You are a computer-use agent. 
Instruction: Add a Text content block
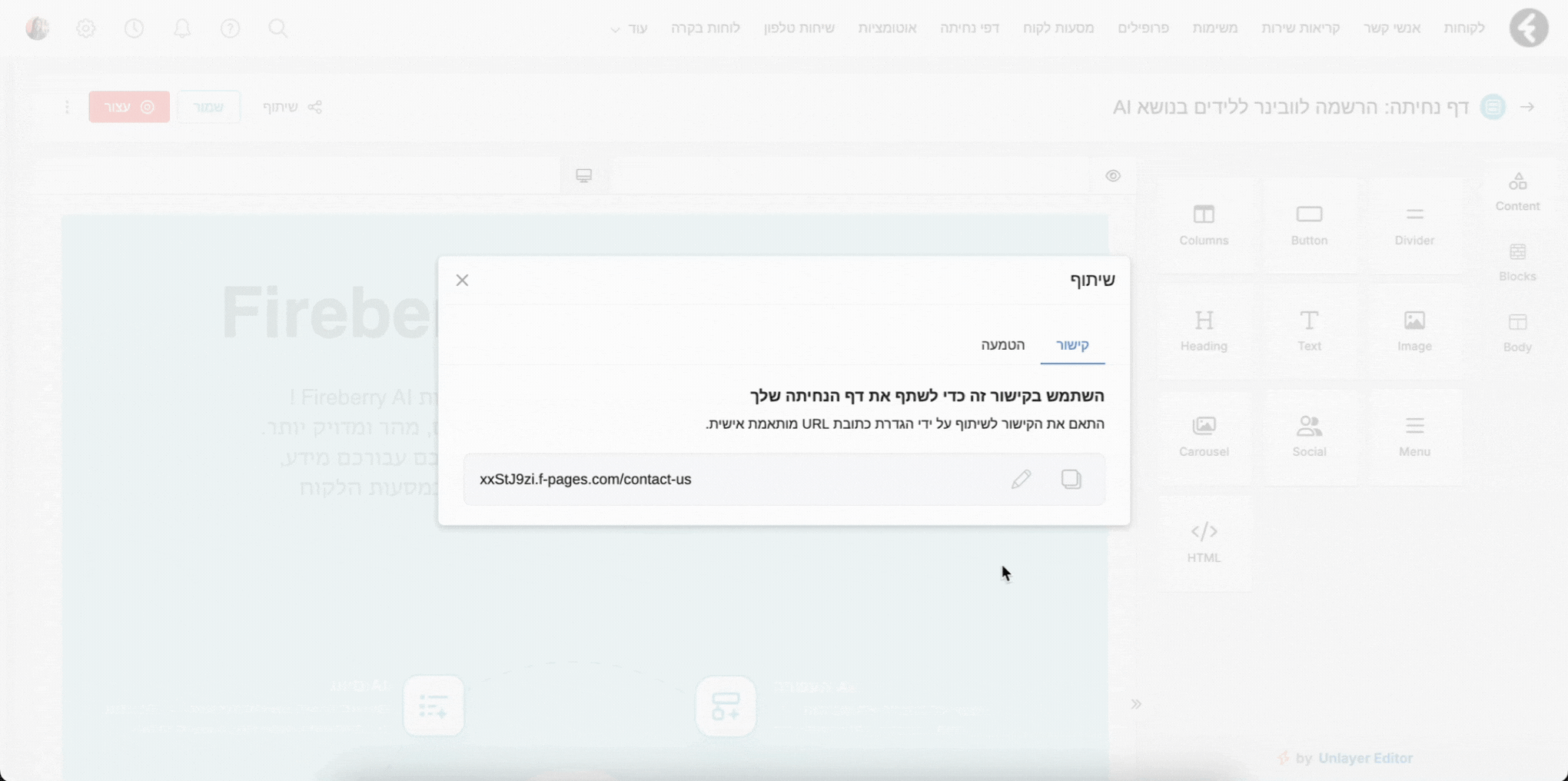(1309, 331)
